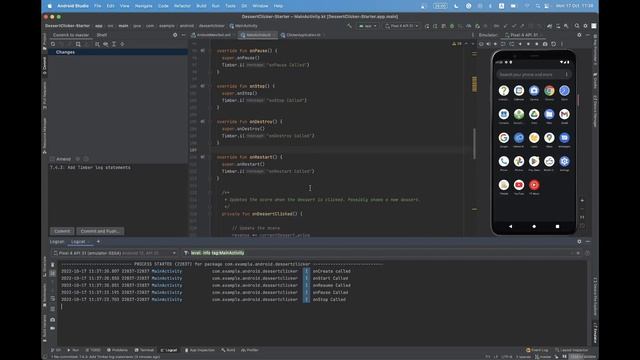Tap Google app on the emulator
This screenshot has height=360, width=640.
(x=504, y=138)
